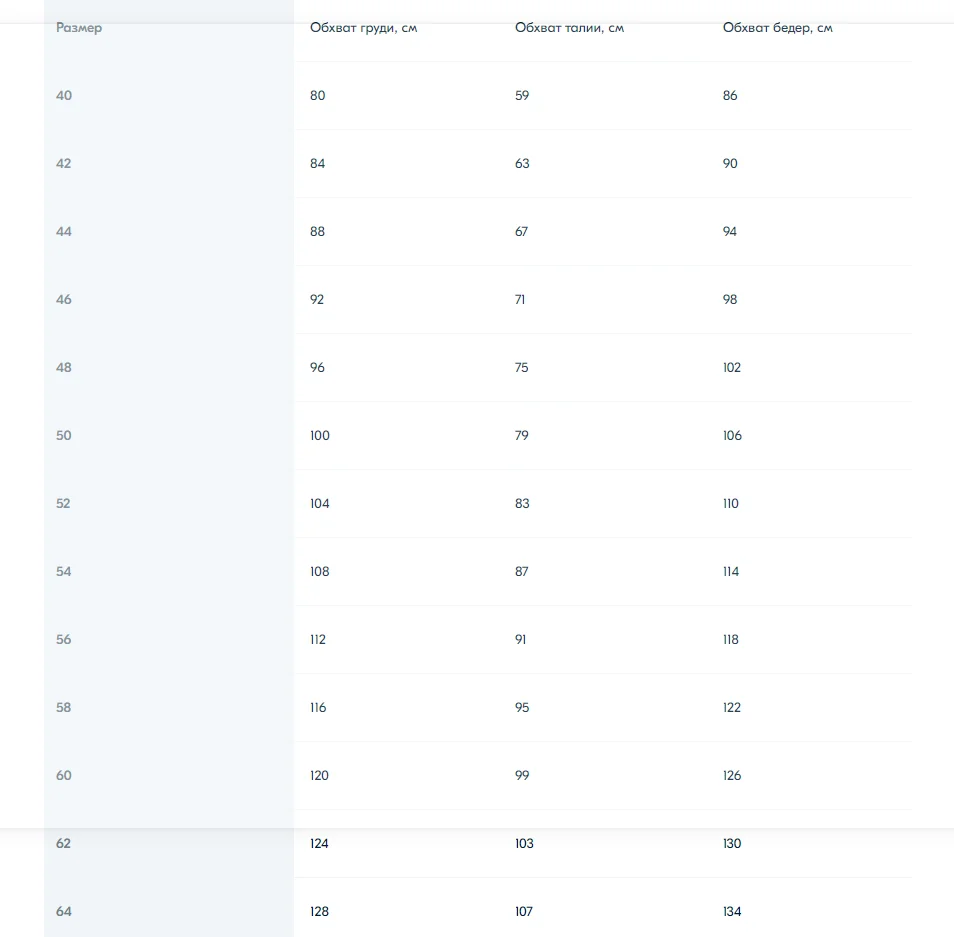Click chest value 100 in size 50 row
Screen dimensions: 954x937
tap(320, 436)
